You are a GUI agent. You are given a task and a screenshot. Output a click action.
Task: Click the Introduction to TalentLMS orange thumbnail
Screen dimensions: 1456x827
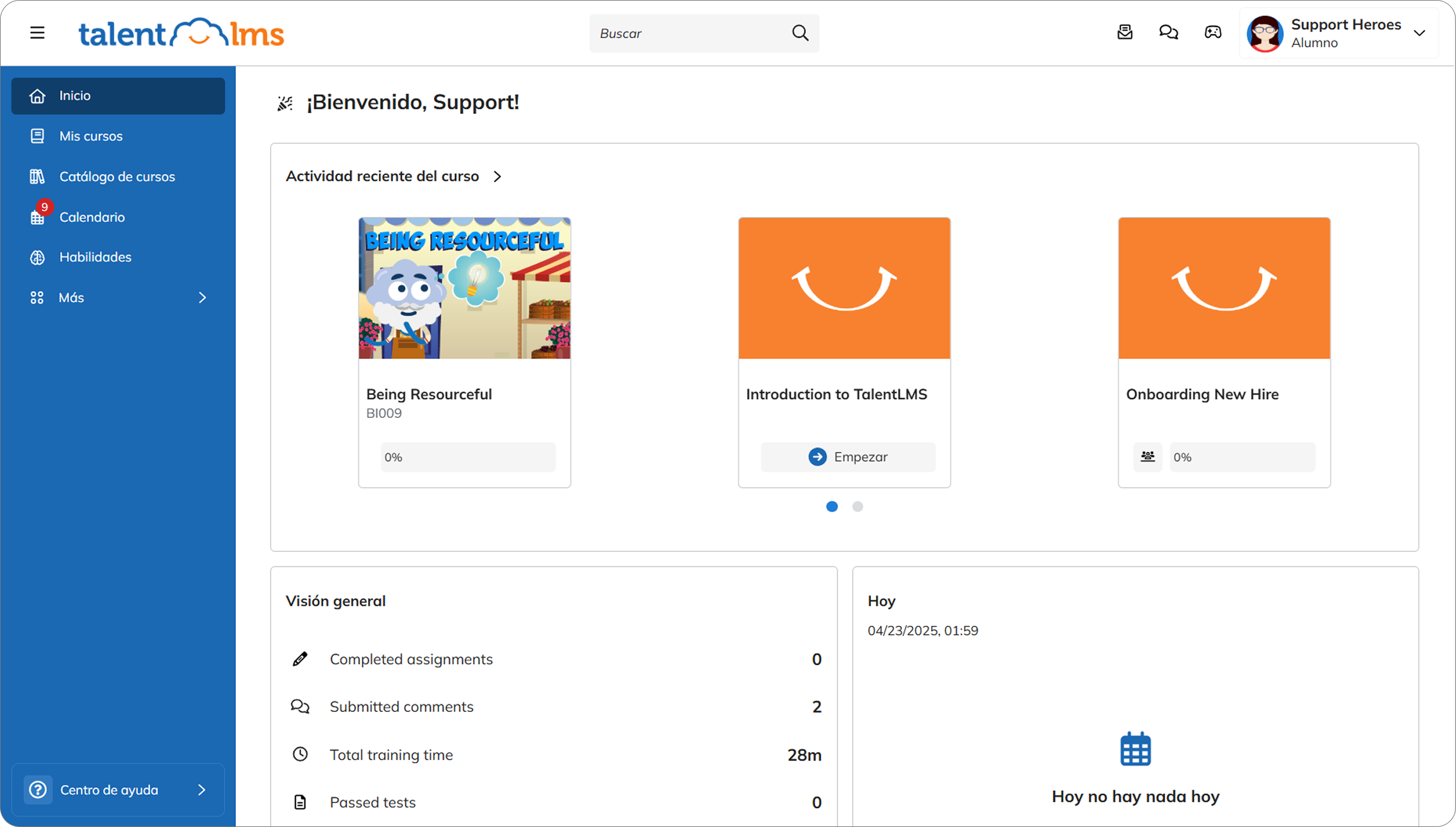pyautogui.click(x=844, y=288)
